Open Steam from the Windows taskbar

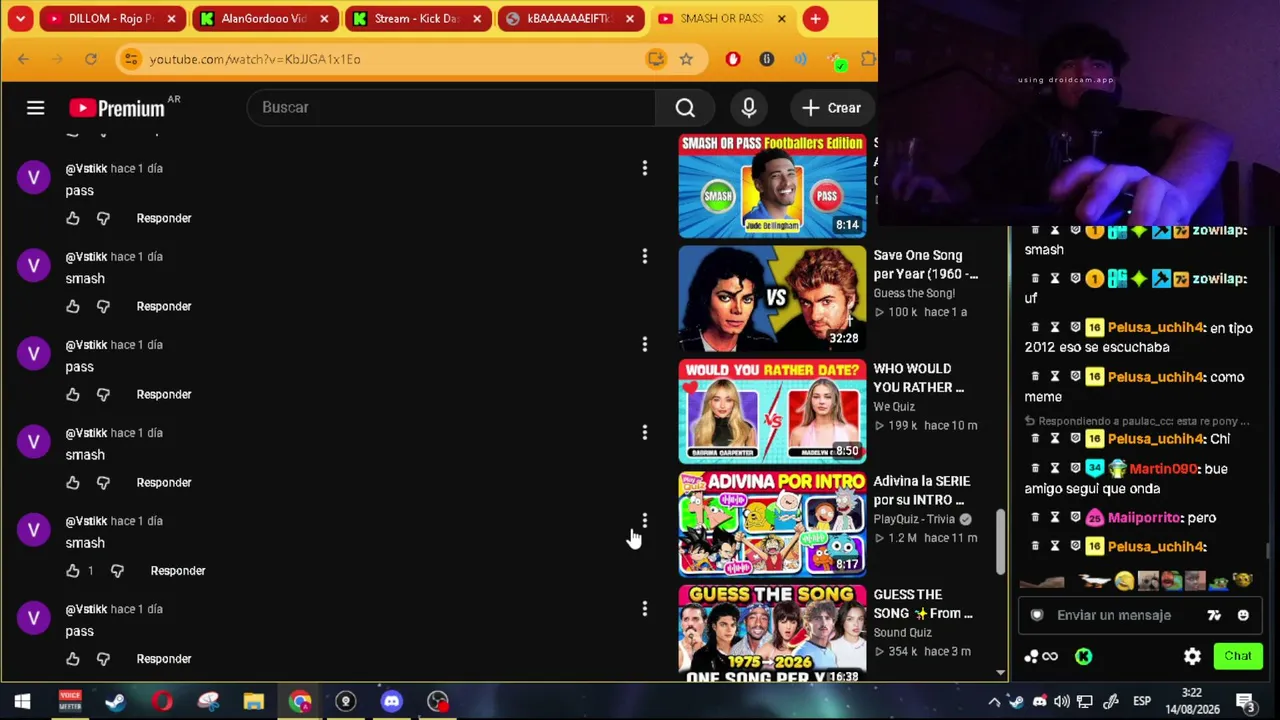point(115,701)
